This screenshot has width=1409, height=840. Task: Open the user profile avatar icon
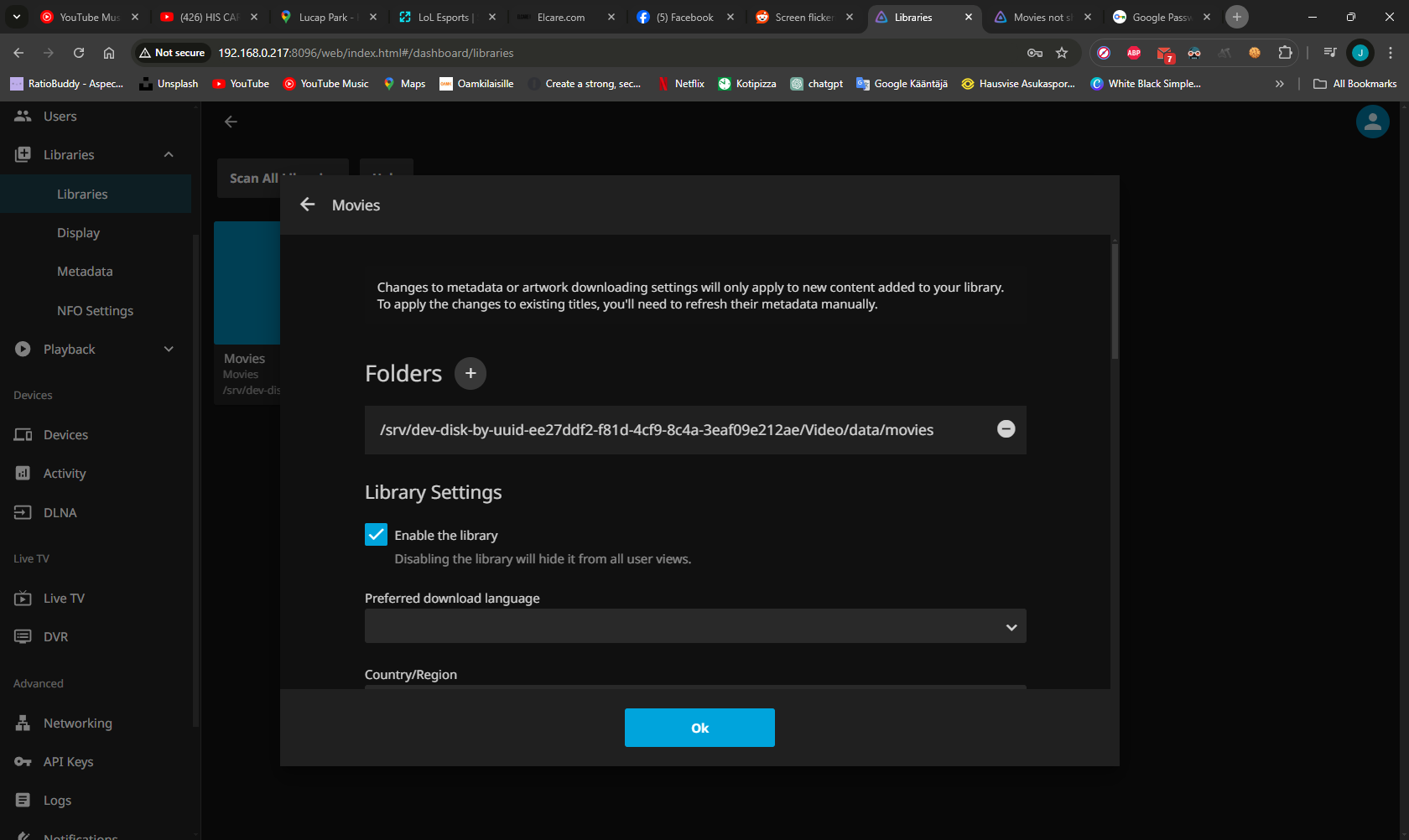pos(1372,122)
